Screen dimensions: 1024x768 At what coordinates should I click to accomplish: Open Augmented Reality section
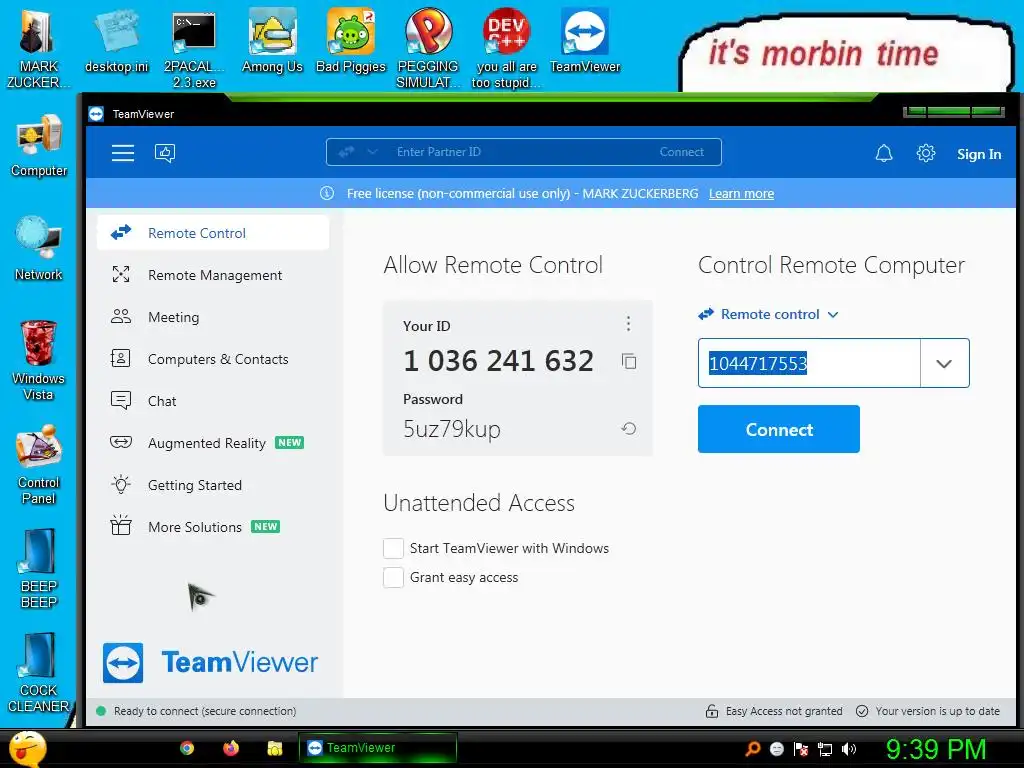pos(213,443)
